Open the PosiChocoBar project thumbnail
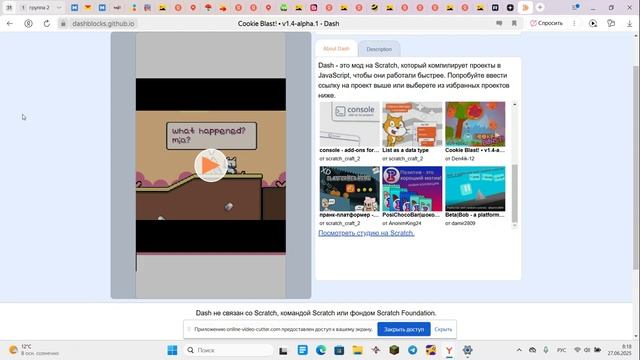The image size is (640, 360). [x=412, y=189]
